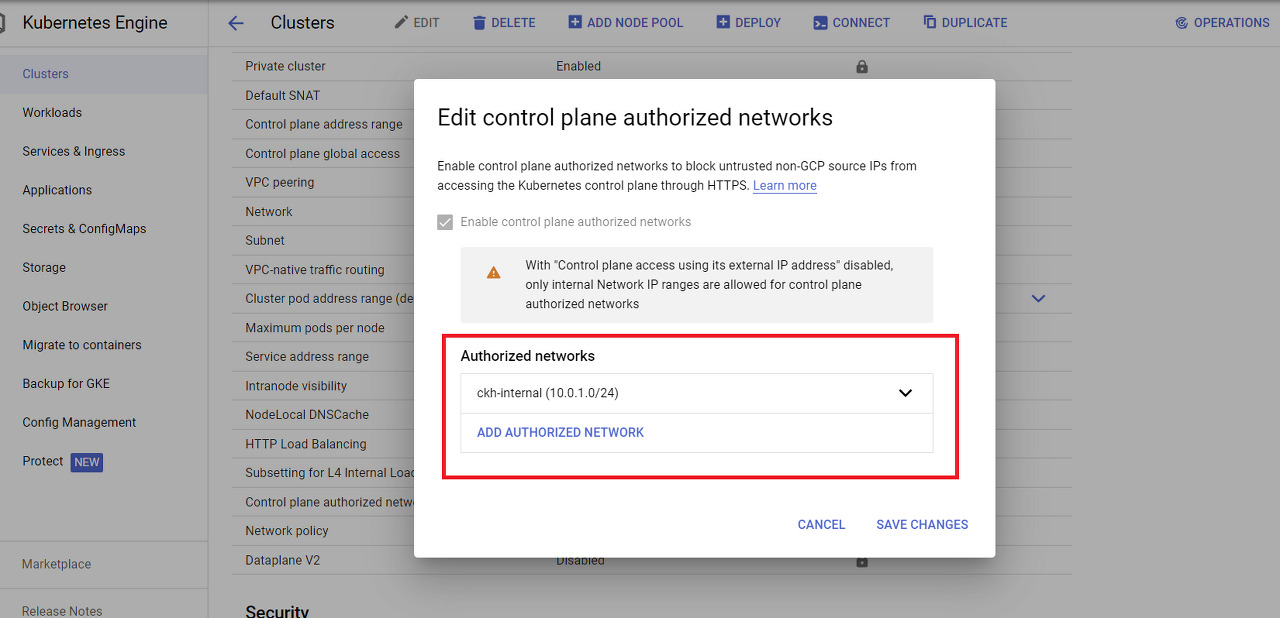Click the CANCEL button
This screenshot has width=1280, height=618.
[x=821, y=524]
